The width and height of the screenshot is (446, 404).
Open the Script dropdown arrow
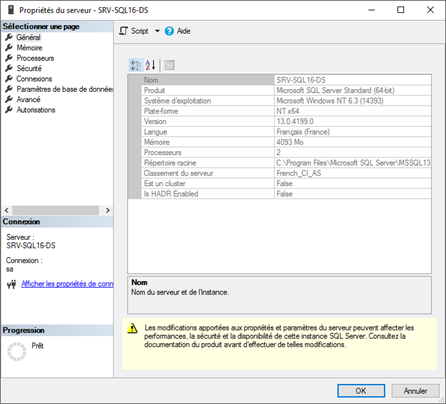click(157, 31)
